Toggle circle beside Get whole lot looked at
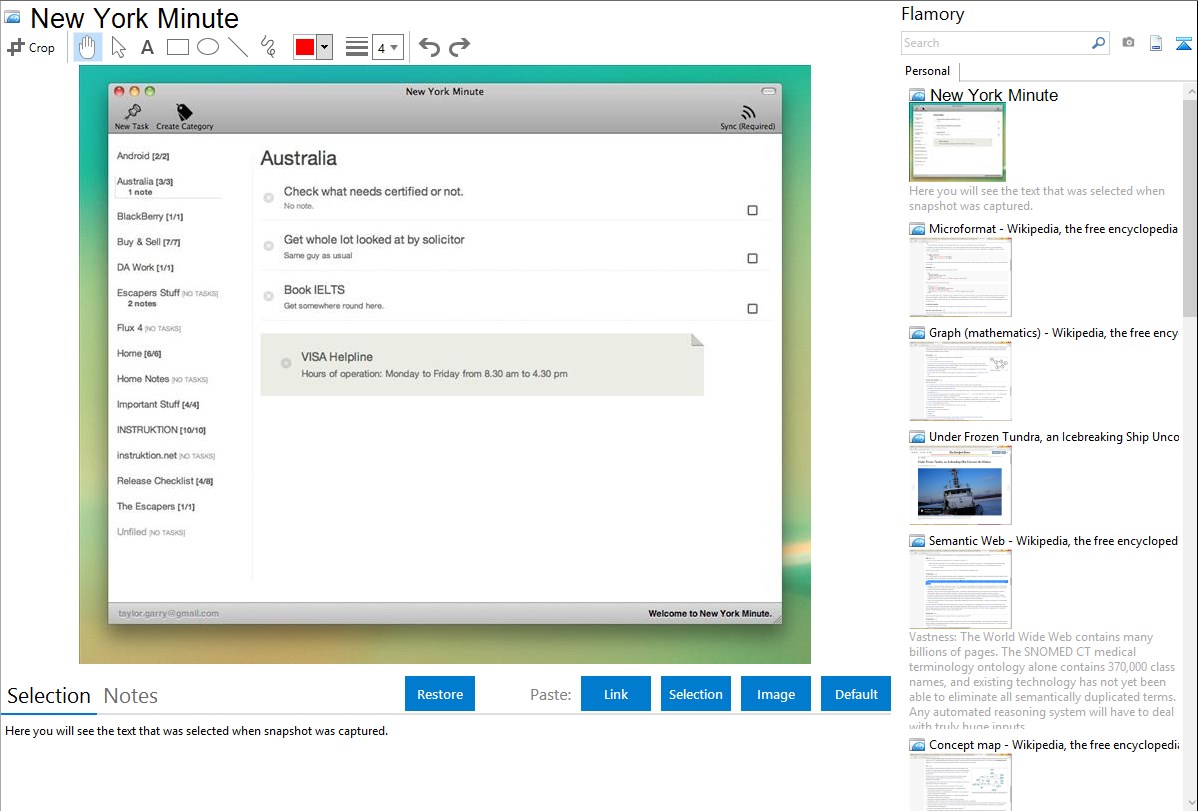This screenshot has width=1198, height=811. point(269,246)
